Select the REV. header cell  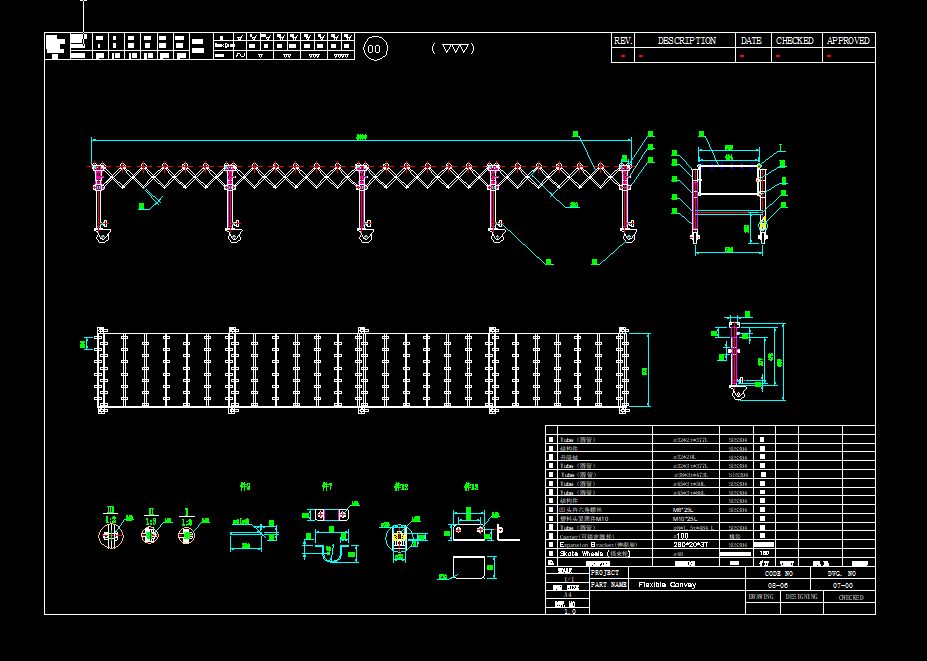pyautogui.click(x=623, y=41)
